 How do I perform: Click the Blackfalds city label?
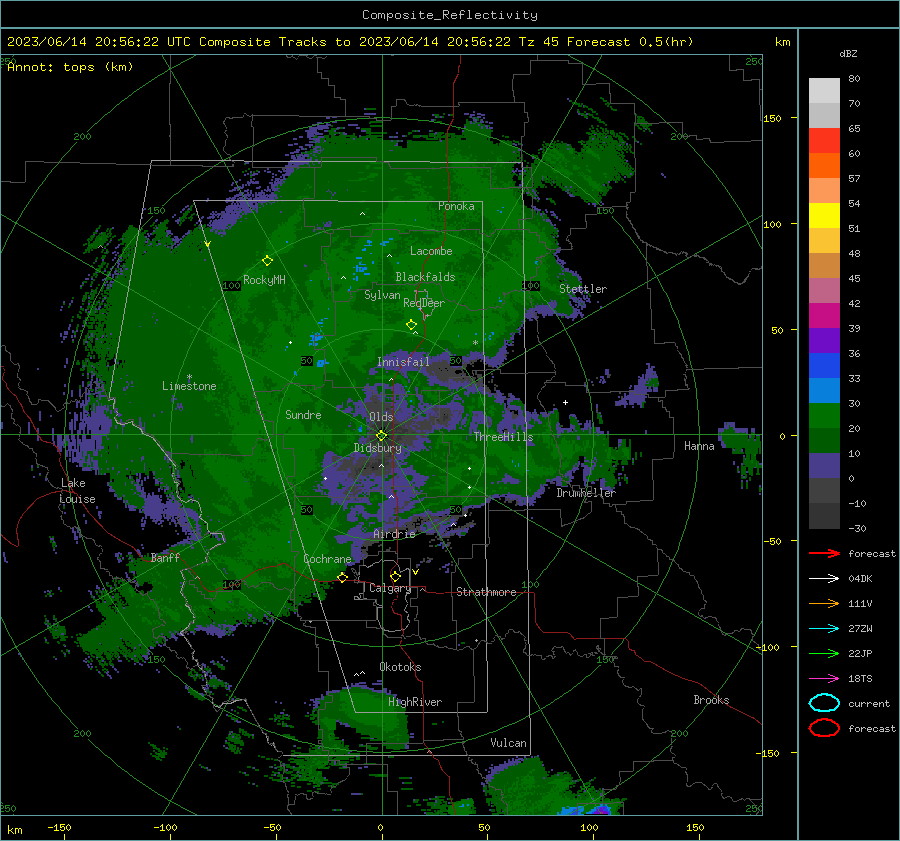tap(425, 277)
